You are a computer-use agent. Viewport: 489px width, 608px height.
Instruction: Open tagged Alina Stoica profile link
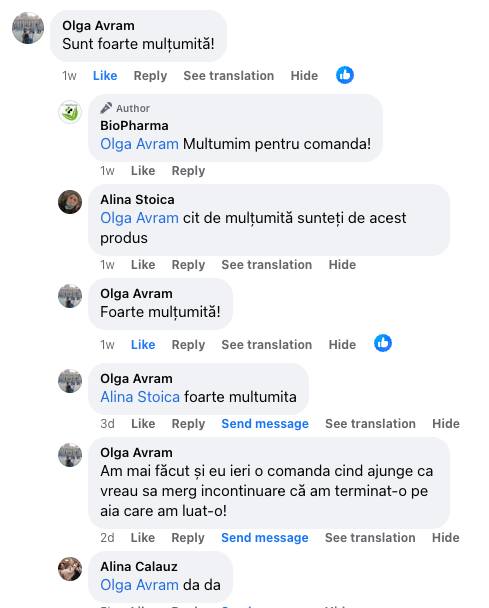(x=140, y=397)
